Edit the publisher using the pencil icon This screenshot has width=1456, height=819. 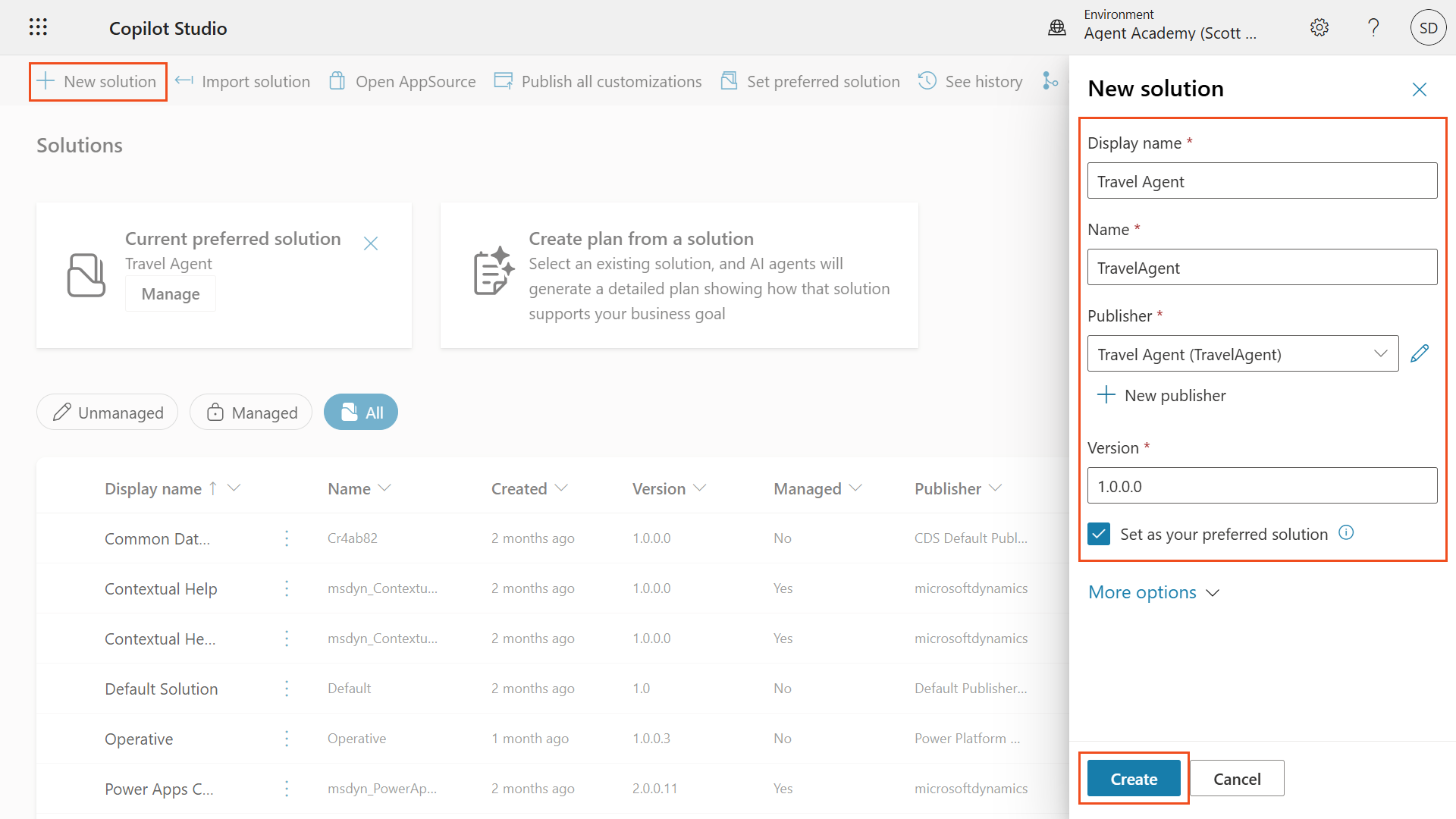pos(1420,353)
